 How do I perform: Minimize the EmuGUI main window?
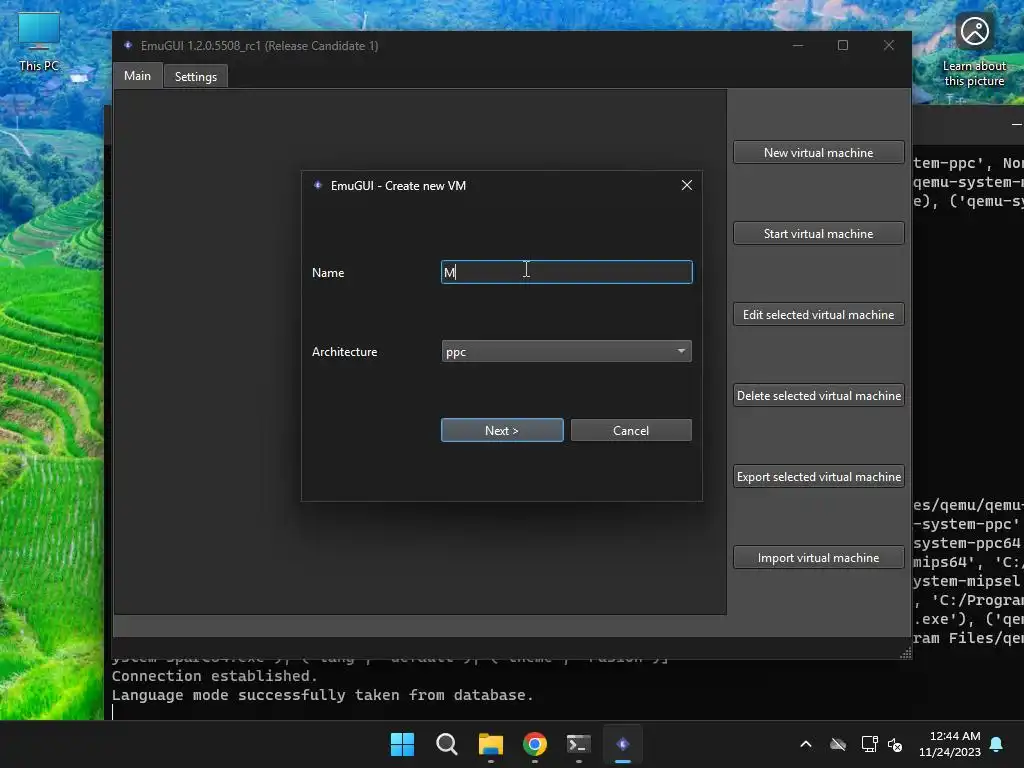pos(798,45)
